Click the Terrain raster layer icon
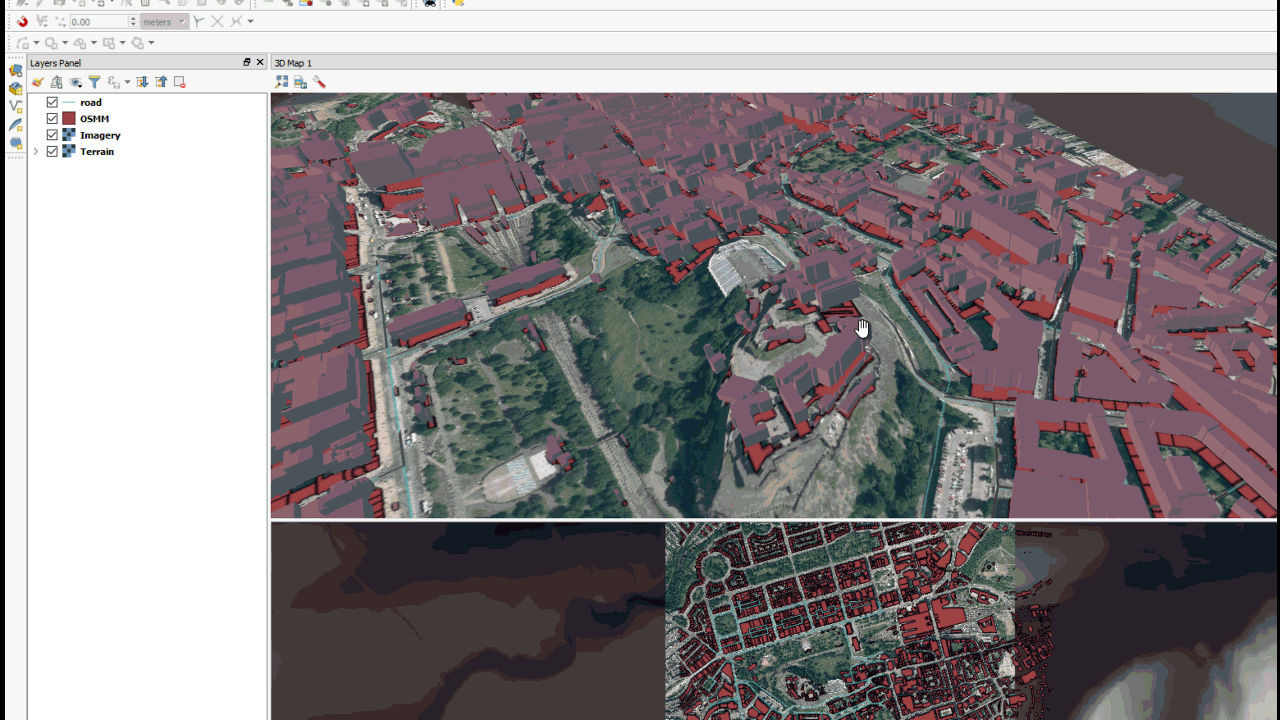The width and height of the screenshot is (1280, 720). [x=69, y=152]
